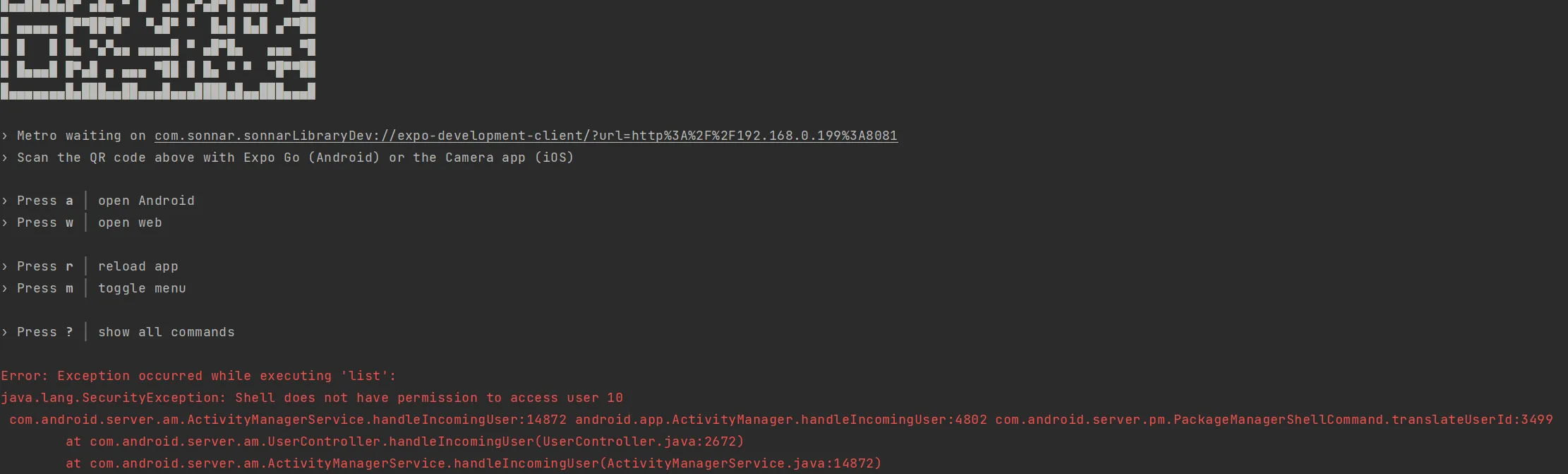Click the 'toggle menu' command text
The image size is (1568, 474).
click(142, 288)
